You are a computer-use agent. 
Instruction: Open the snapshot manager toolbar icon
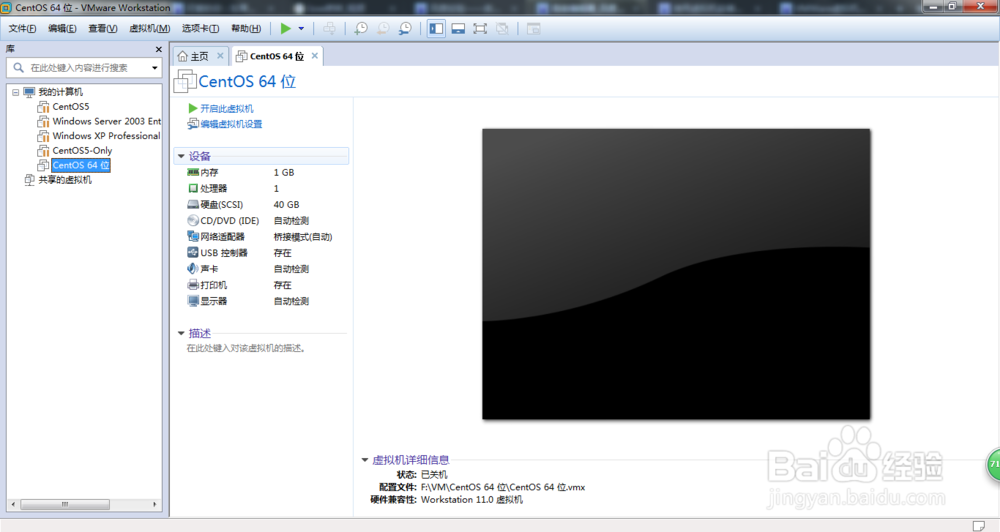[405, 28]
